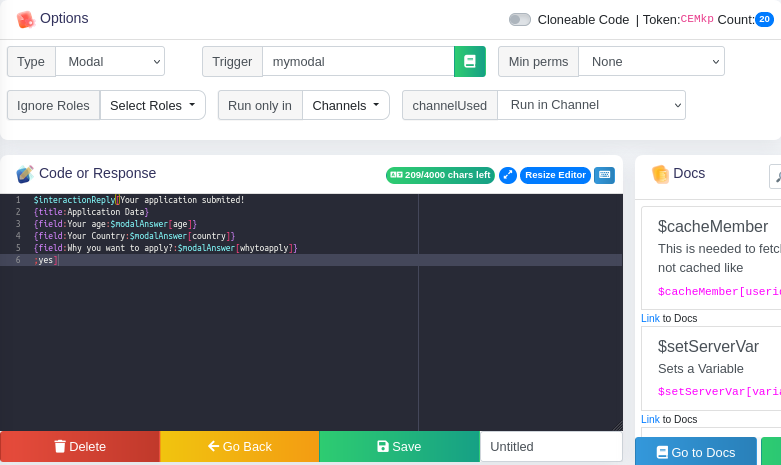781x465 pixels.
Task: Click code line 3 Your age field
Action: coord(115,224)
